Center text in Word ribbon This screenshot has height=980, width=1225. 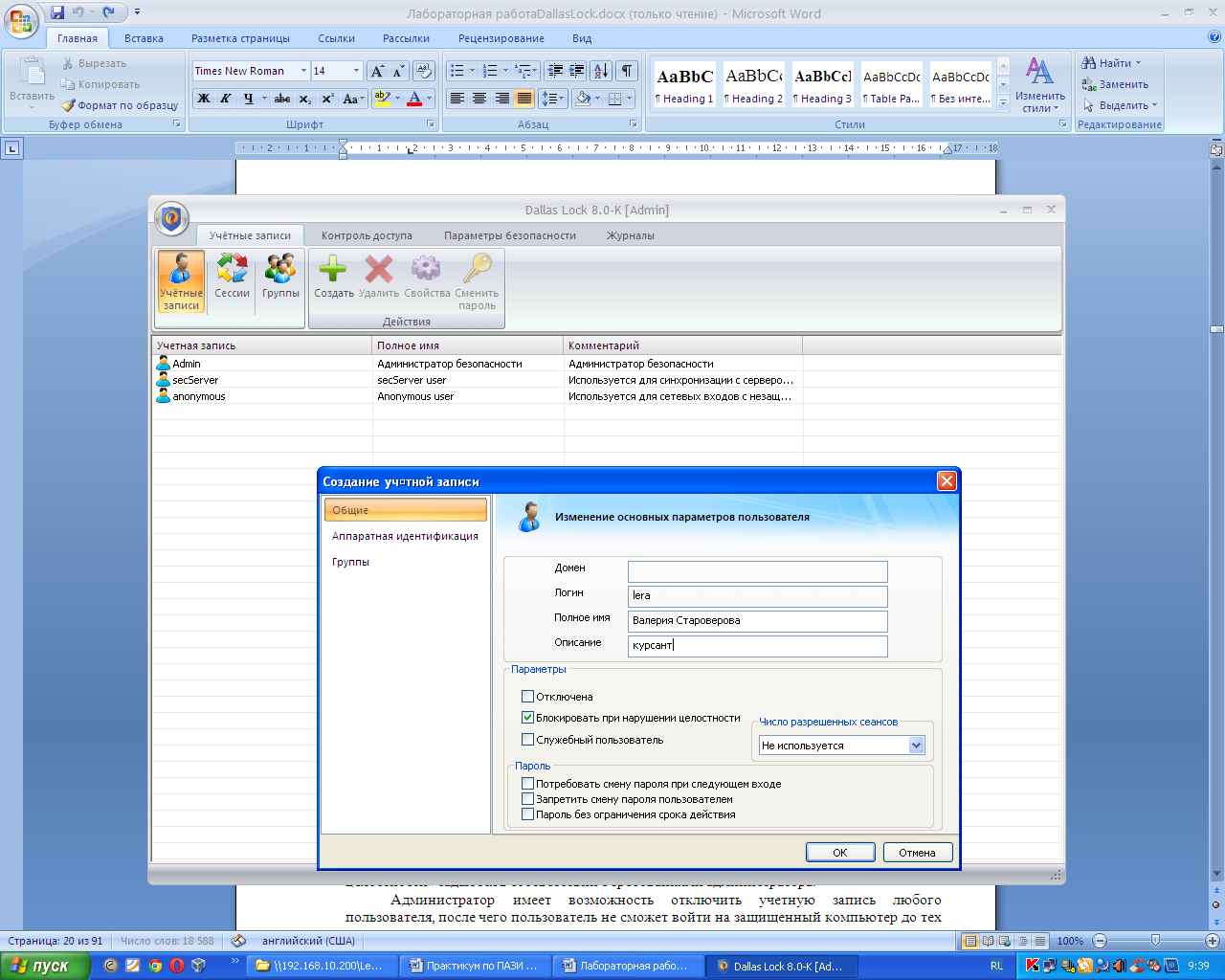tap(479, 99)
